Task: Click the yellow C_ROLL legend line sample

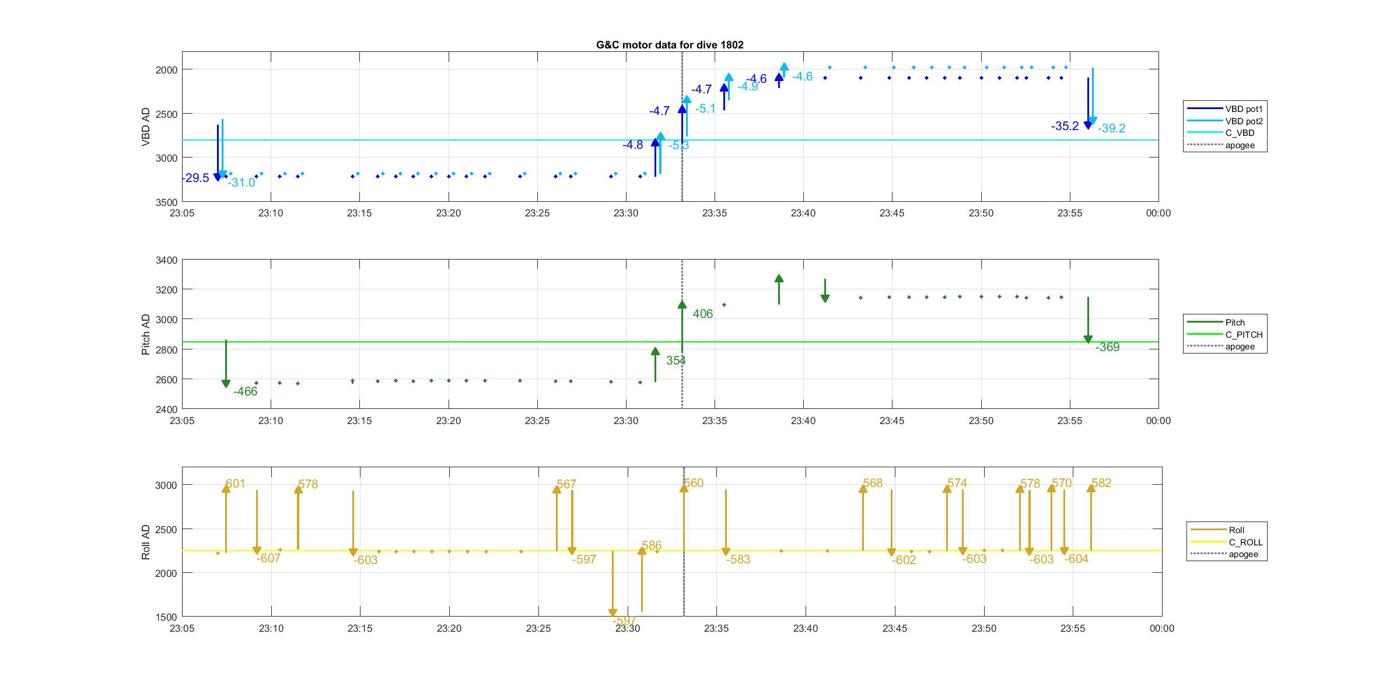Action: click(x=1207, y=542)
